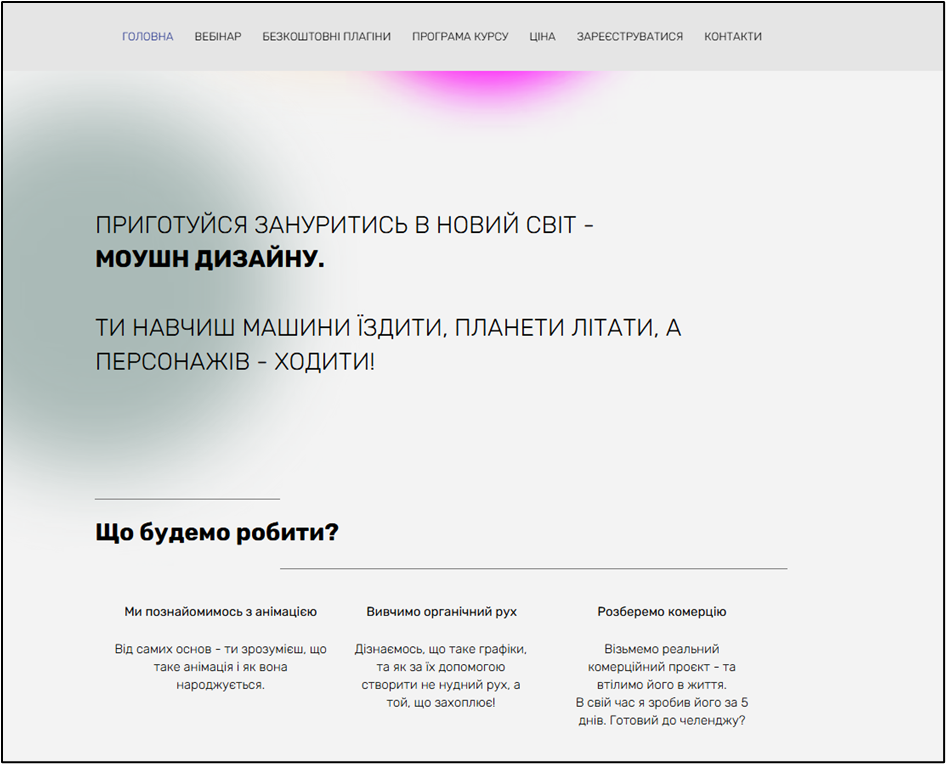Open the ПРОГРАМА КУРСУ menu item

[x=460, y=35]
